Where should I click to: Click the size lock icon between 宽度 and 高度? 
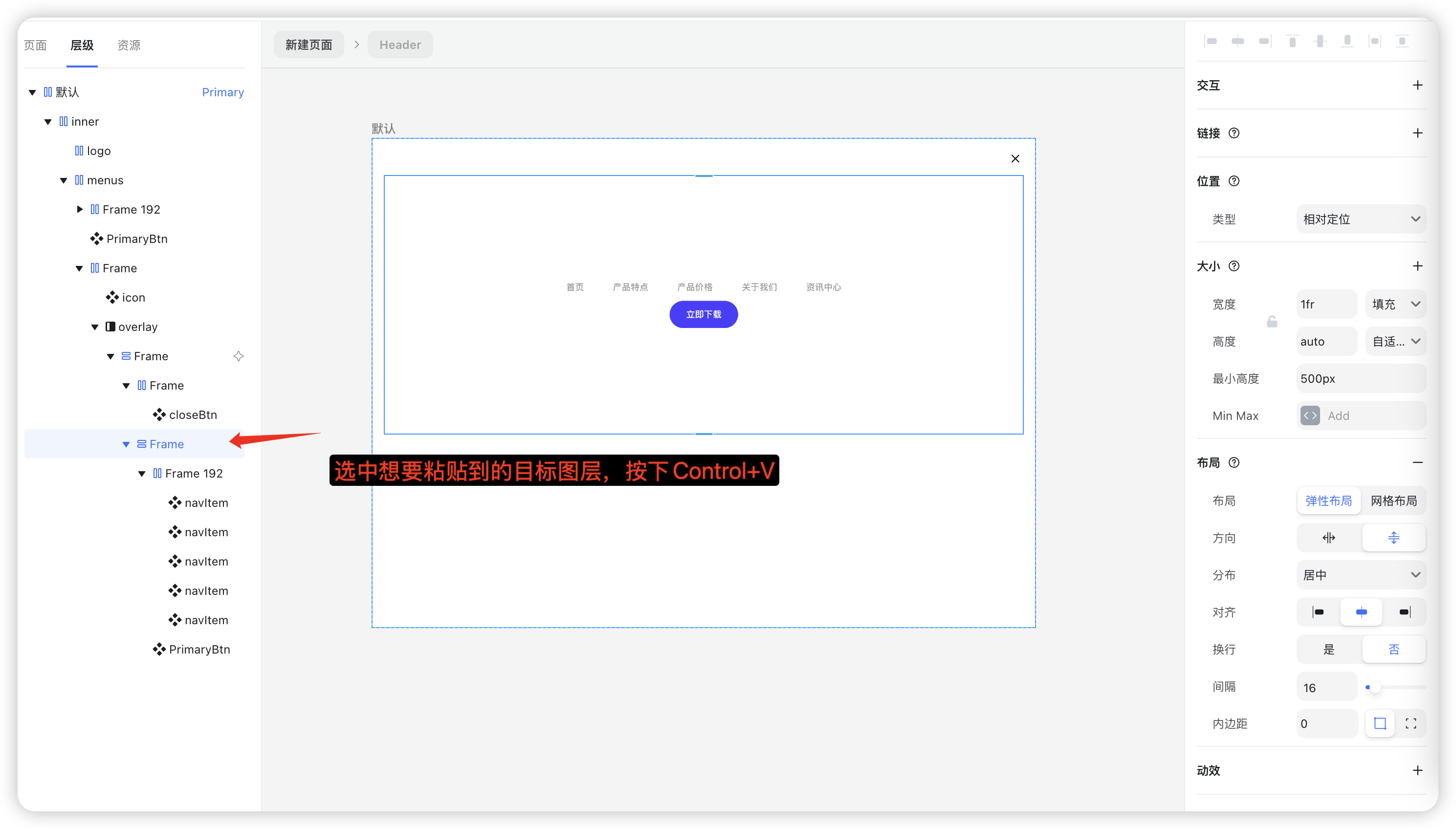point(1272,322)
